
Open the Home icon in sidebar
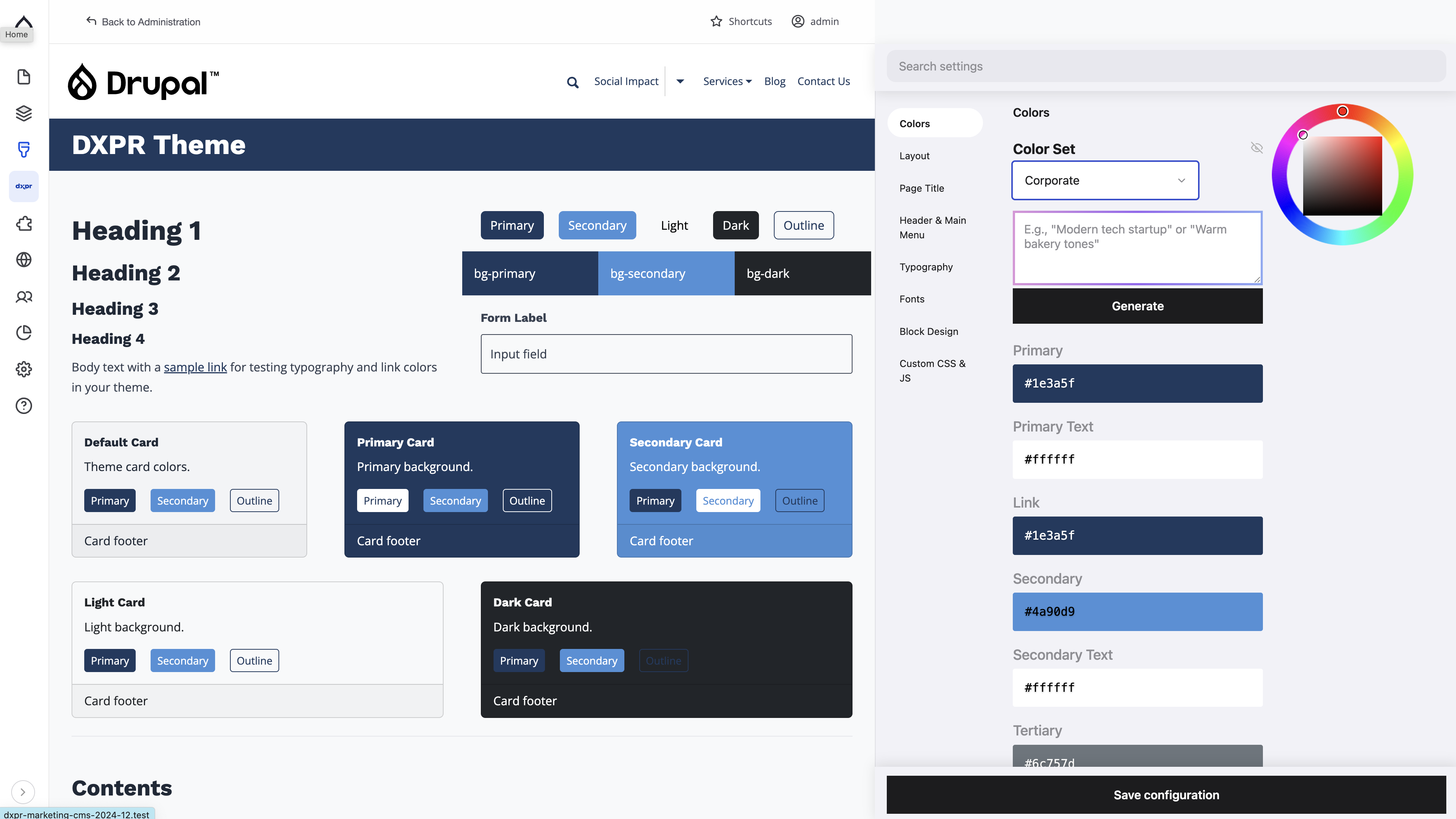(x=24, y=23)
